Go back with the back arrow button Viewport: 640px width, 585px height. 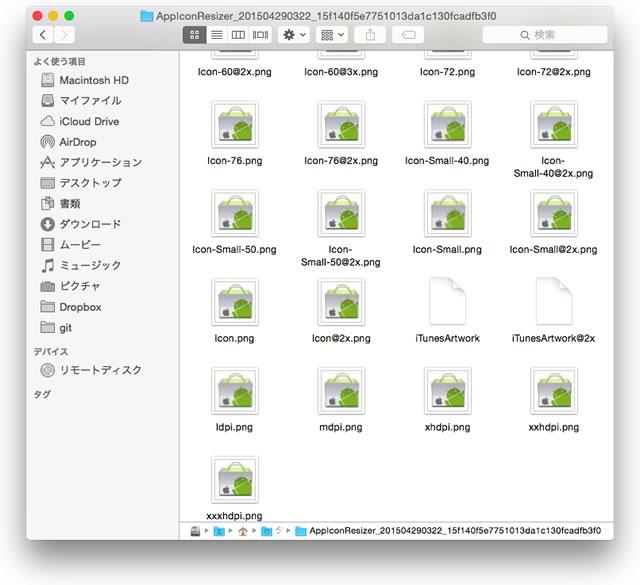[x=43, y=35]
